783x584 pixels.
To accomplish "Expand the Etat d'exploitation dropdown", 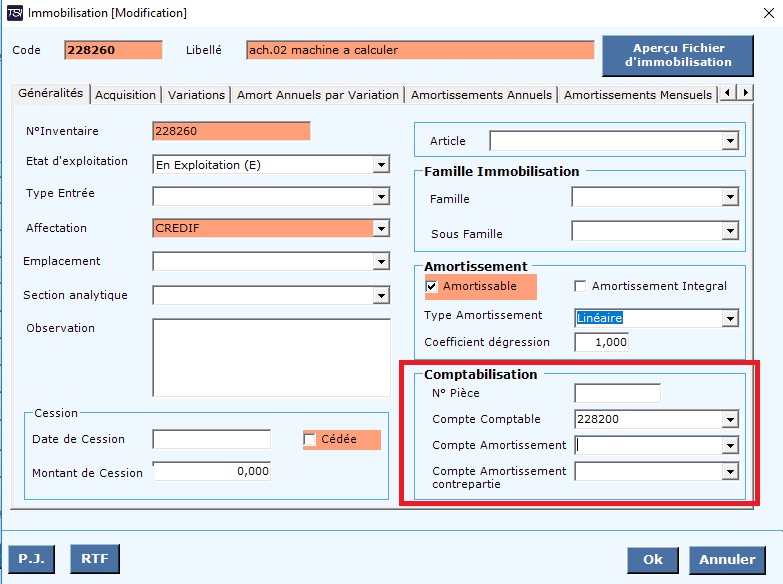I will point(380,164).
